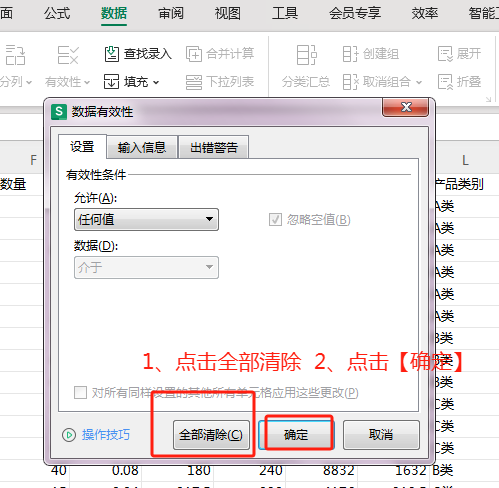Screen dimensions: 499x488
Task: Click the 合并计算 consolidate icon
Action: click(x=194, y=54)
